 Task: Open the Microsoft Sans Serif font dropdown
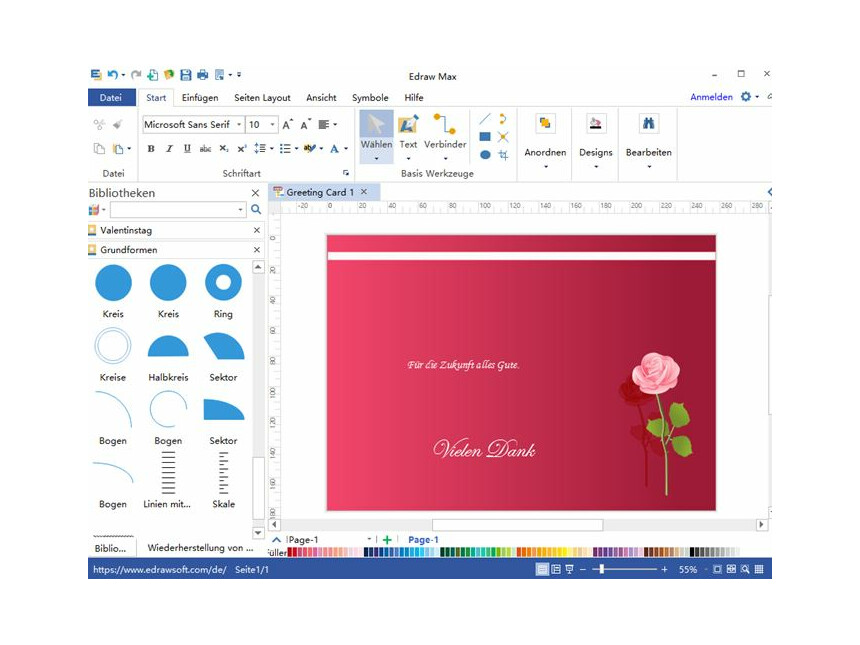coord(237,124)
